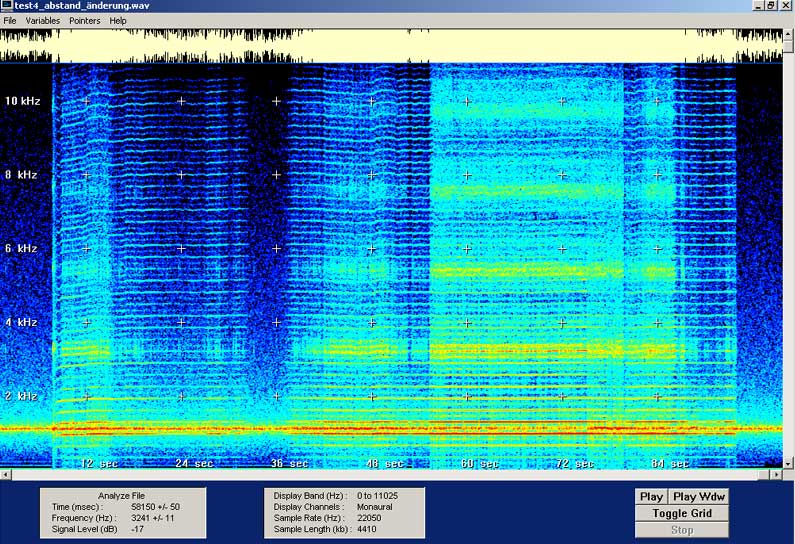The height and width of the screenshot is (544, 795).
Task: Click grid crosshair at 8 kHz, 84 sec
Action: coord(657,175)
